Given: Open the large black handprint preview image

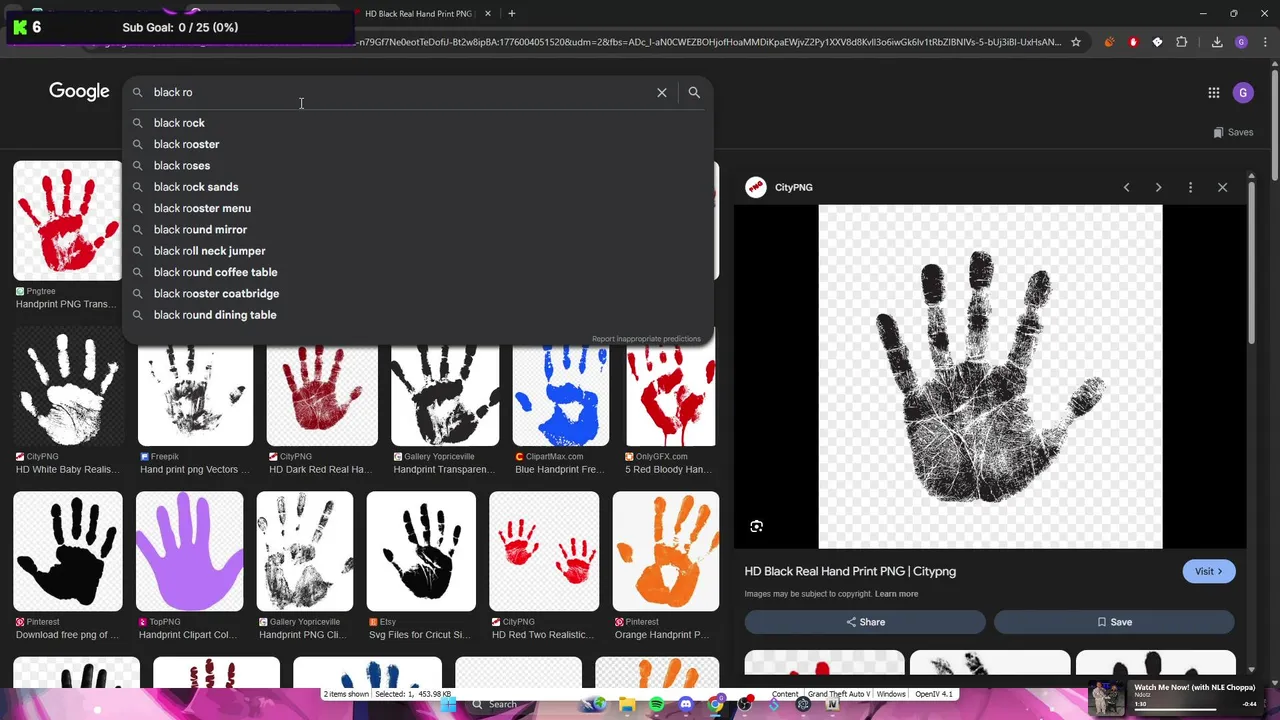Looking at the screenshot, I should coord(990,377).
